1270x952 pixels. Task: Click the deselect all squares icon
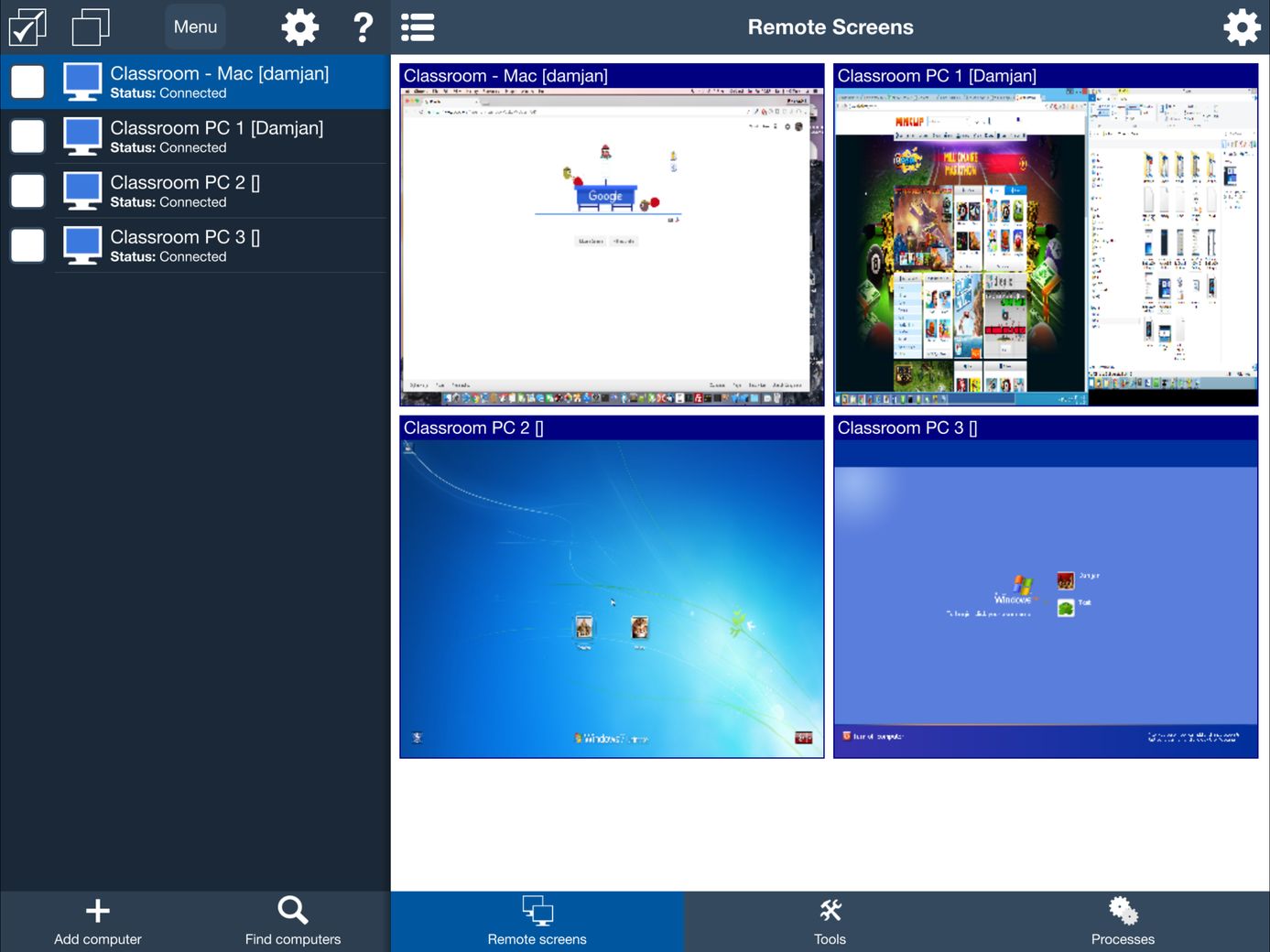click(91, 27)
